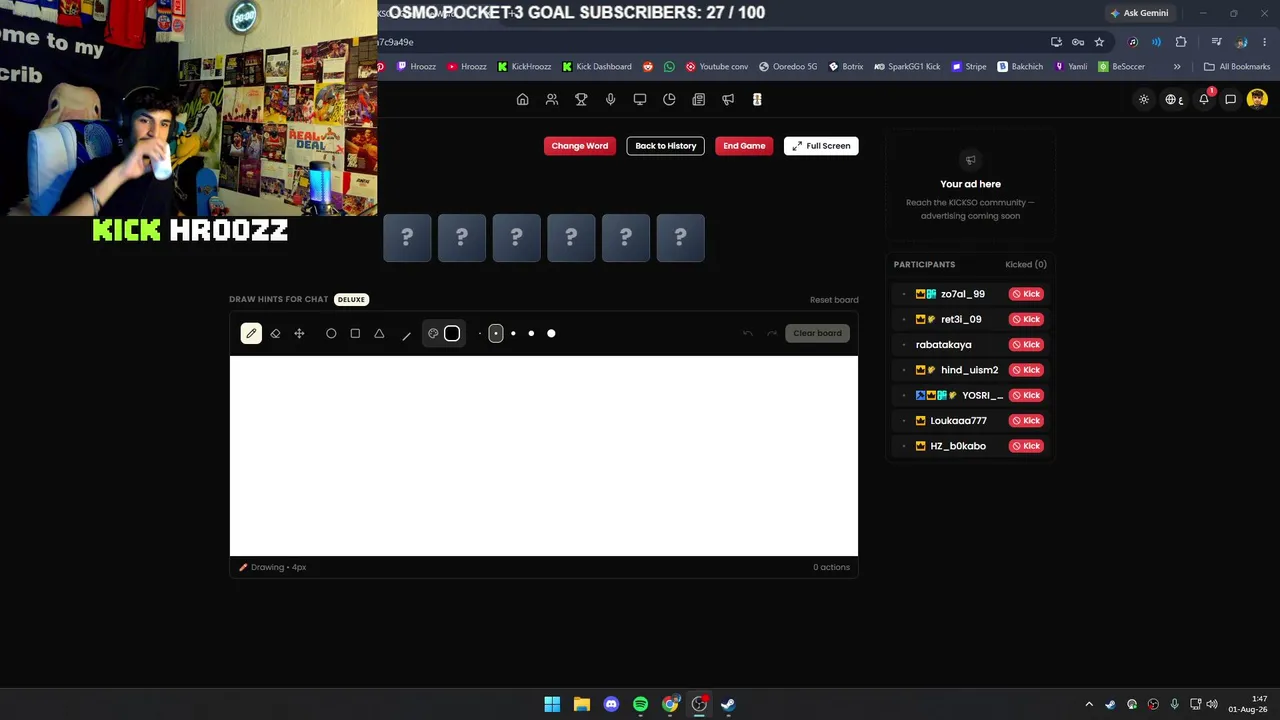Screen dimensions: 1280x720
Task: Open the chat messages icon
Action: click(x=1231, y=99)
